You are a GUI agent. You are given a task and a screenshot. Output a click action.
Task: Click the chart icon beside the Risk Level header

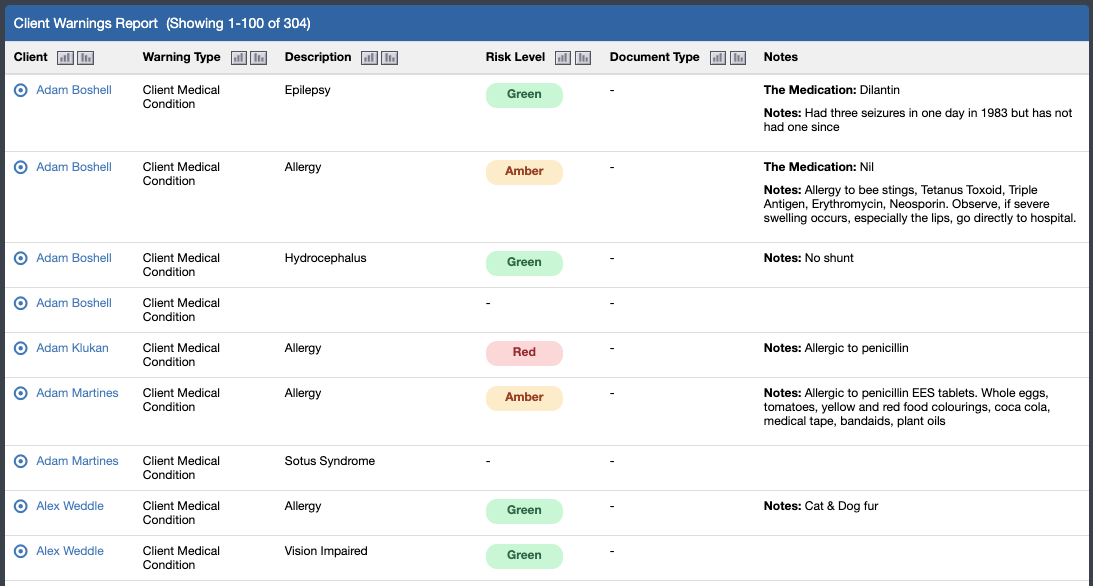pos(563,57)
